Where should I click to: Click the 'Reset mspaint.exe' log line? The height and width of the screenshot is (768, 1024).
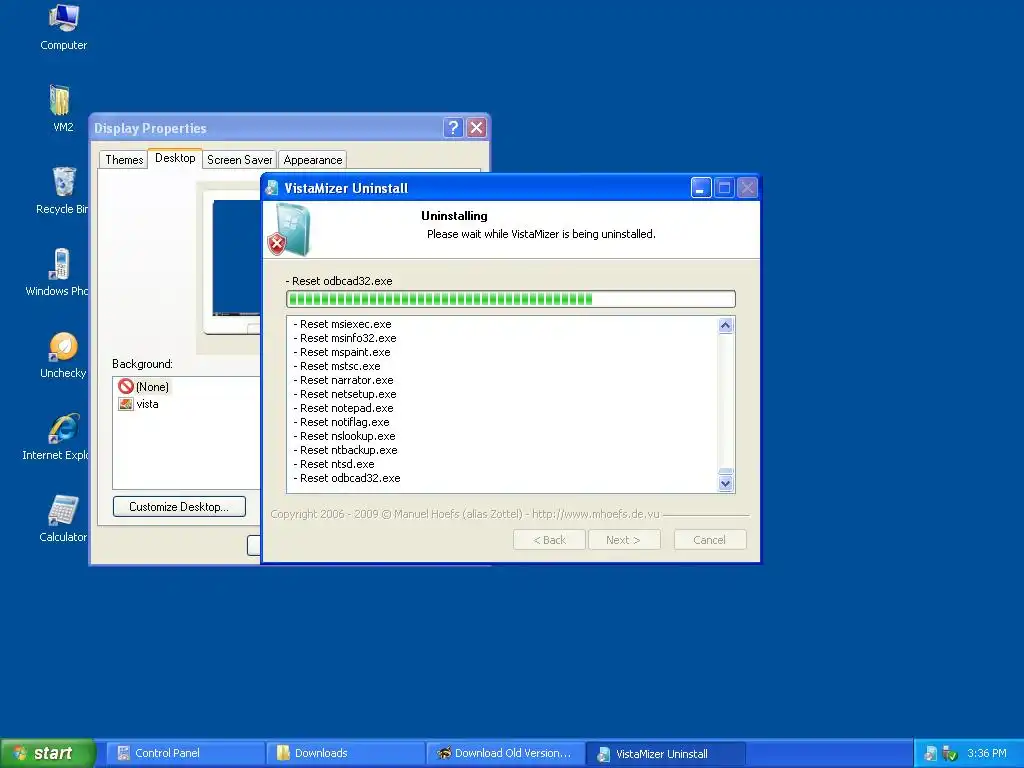click(x=342, y=352)
